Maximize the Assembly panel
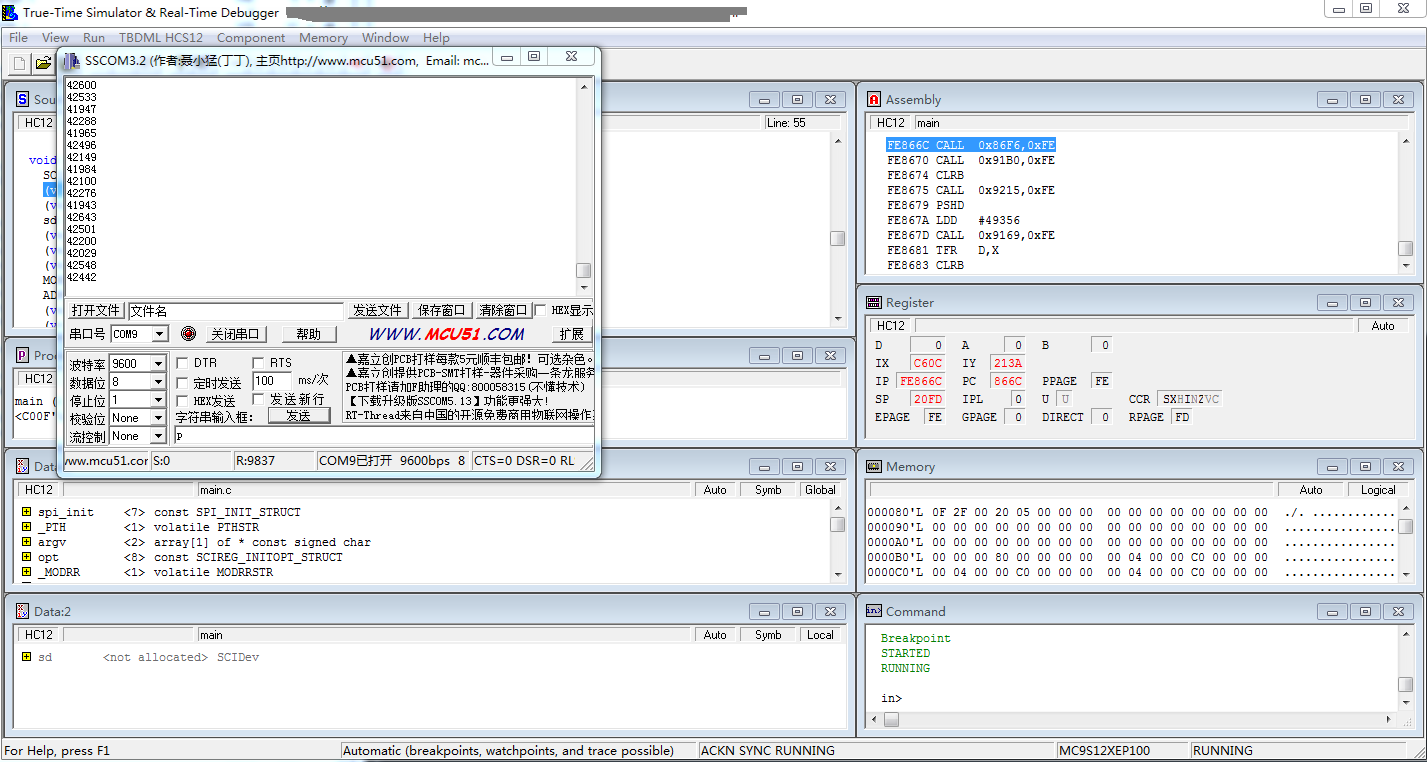The height and width of the screenshot is (762, 1427). [x=1365, y=99]
